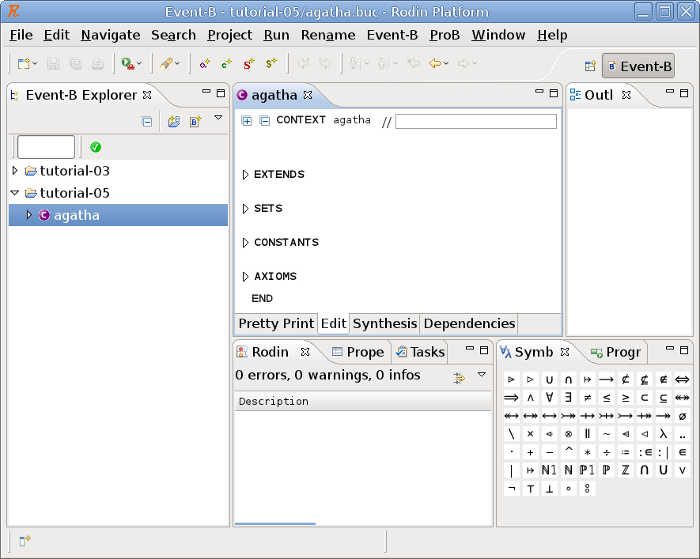The image size is (700, 559).
Task: Click the green check icon in Explorer
Action: click(x=96, y=147)
